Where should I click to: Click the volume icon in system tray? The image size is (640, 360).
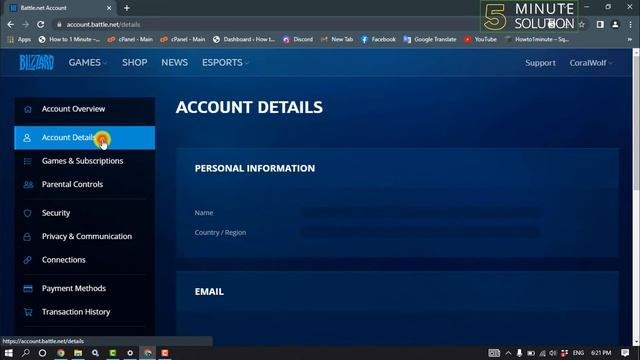point(553,353)
